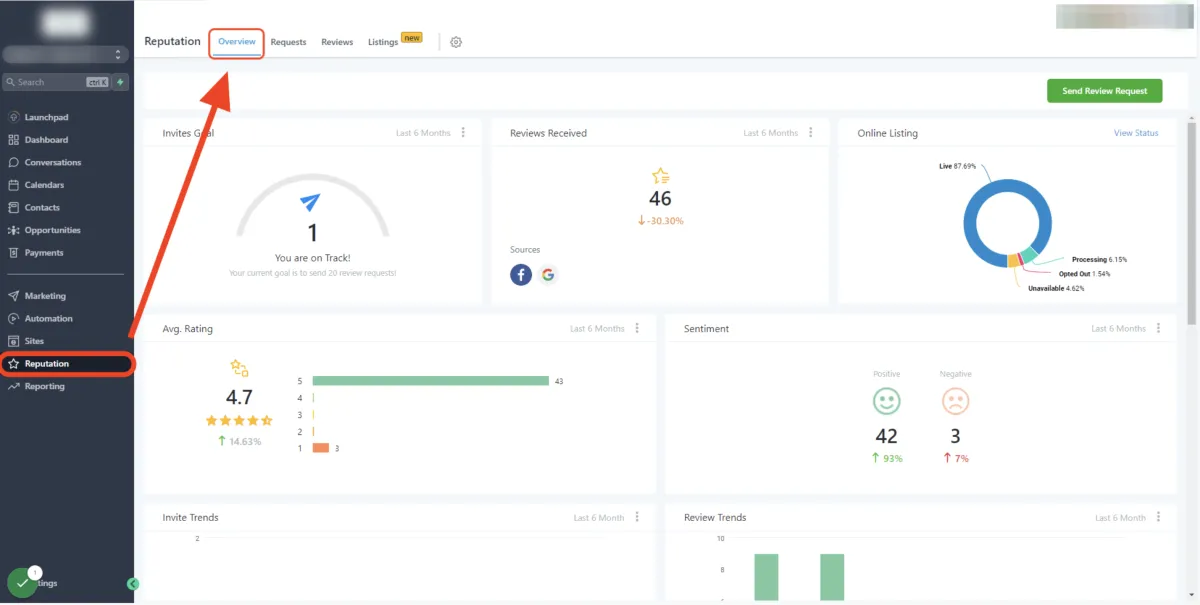Click "Last 6 Months" on Invites Goal card
Image resolution: width=1200 pixels, height=605 pixels.
pos(423,133)
